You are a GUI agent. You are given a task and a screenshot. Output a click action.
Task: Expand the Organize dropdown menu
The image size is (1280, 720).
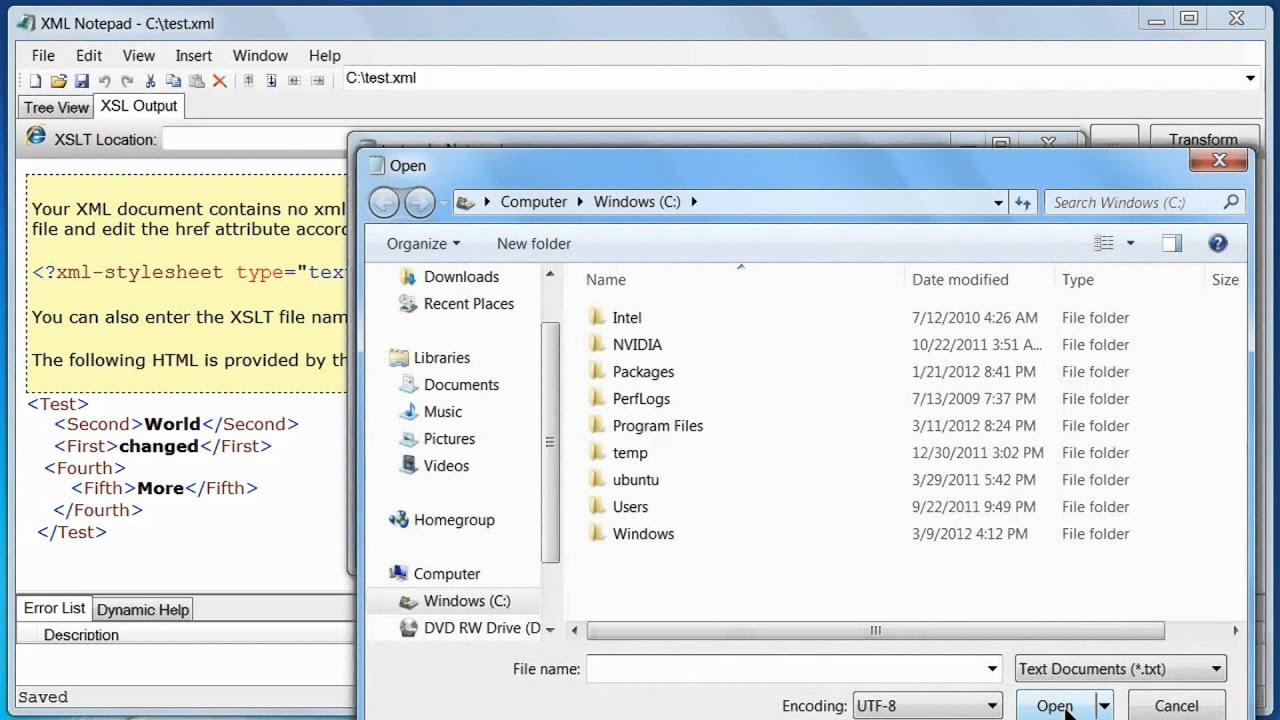point(423,244)
